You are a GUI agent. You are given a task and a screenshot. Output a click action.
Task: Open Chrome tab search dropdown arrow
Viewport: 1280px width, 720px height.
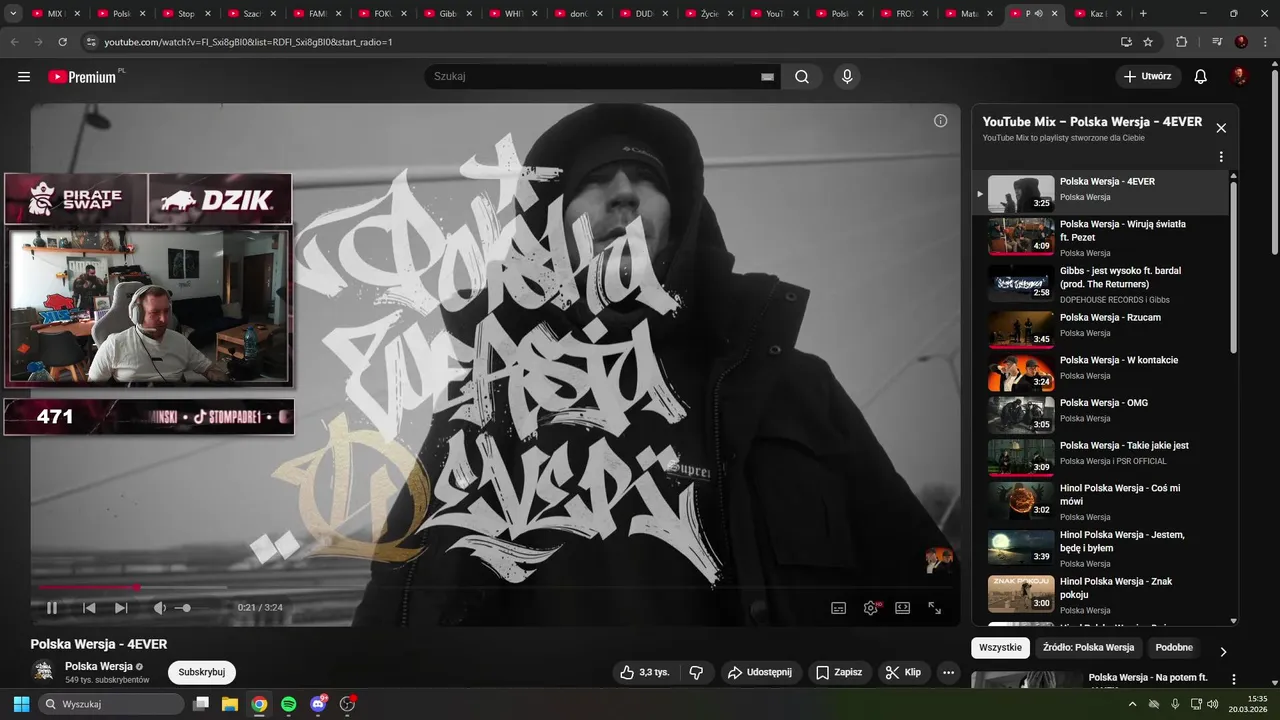tap(13, 14)
